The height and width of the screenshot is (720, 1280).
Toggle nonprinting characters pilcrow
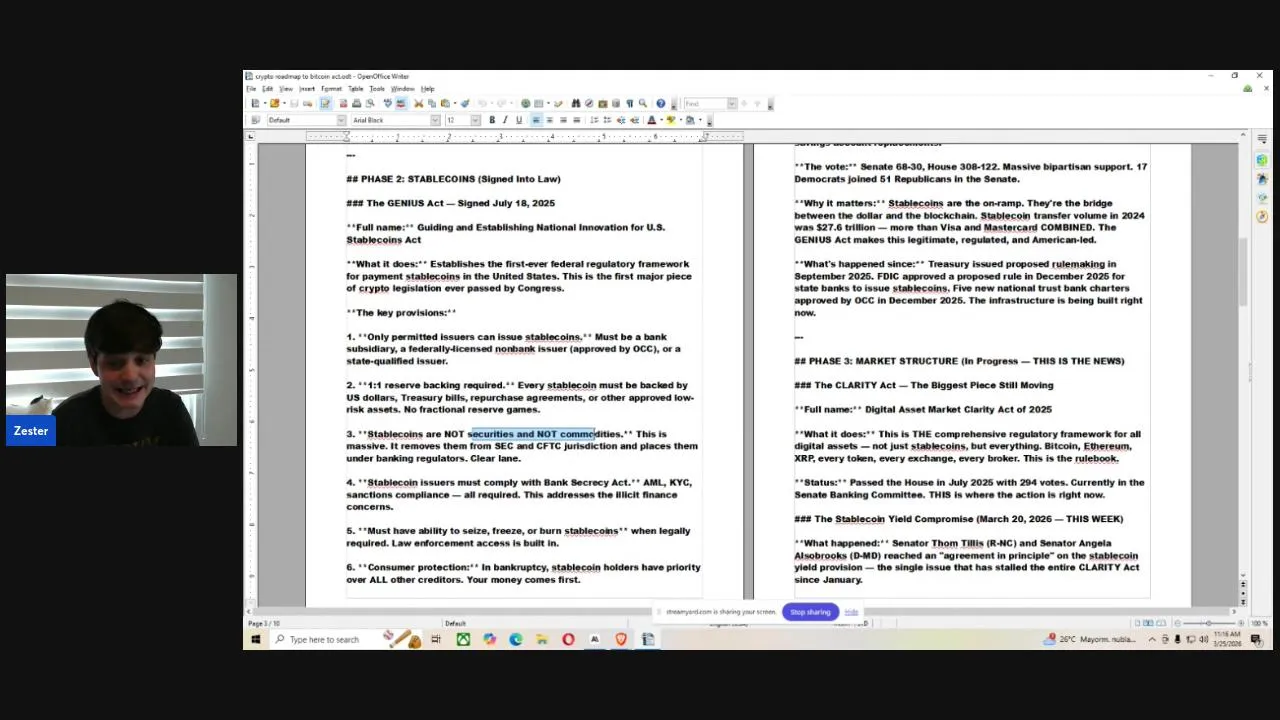630,103
